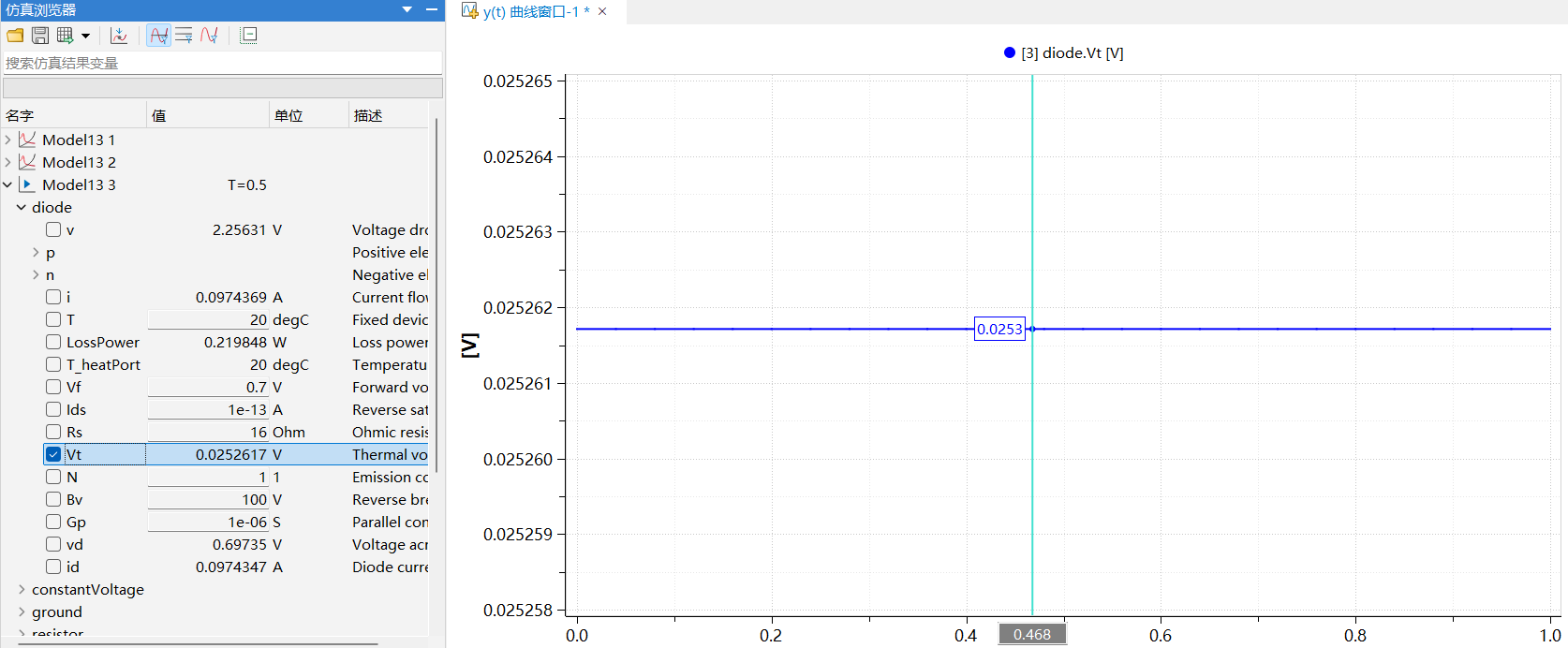Expand the Model13 2 result
The height and width of the screenshot is (648, 1568).
(8, 162)
